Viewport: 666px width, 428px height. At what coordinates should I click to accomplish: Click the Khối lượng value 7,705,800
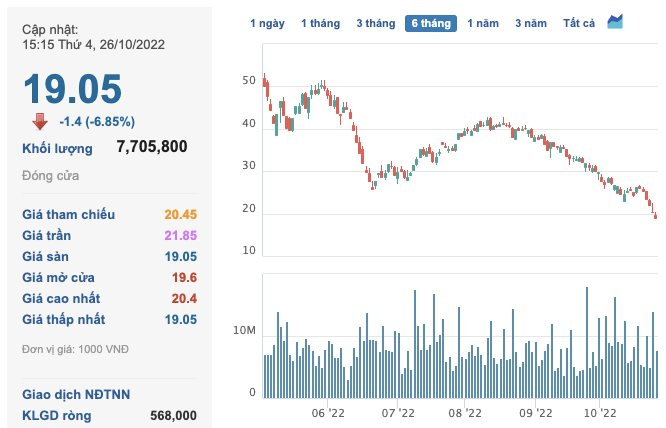[x=152, y=147]
